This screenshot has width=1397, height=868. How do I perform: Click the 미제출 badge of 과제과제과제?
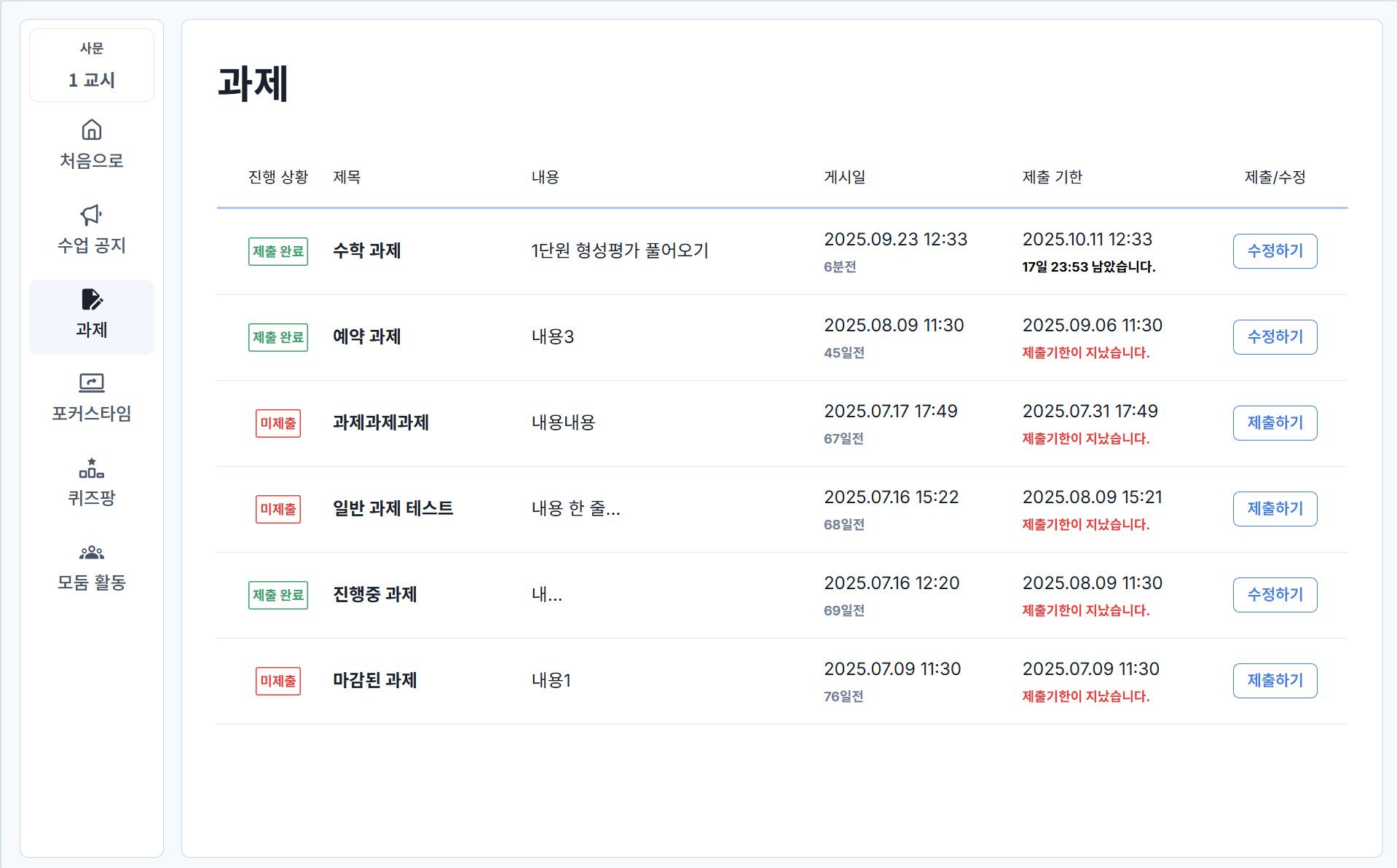tap(278, 423)
